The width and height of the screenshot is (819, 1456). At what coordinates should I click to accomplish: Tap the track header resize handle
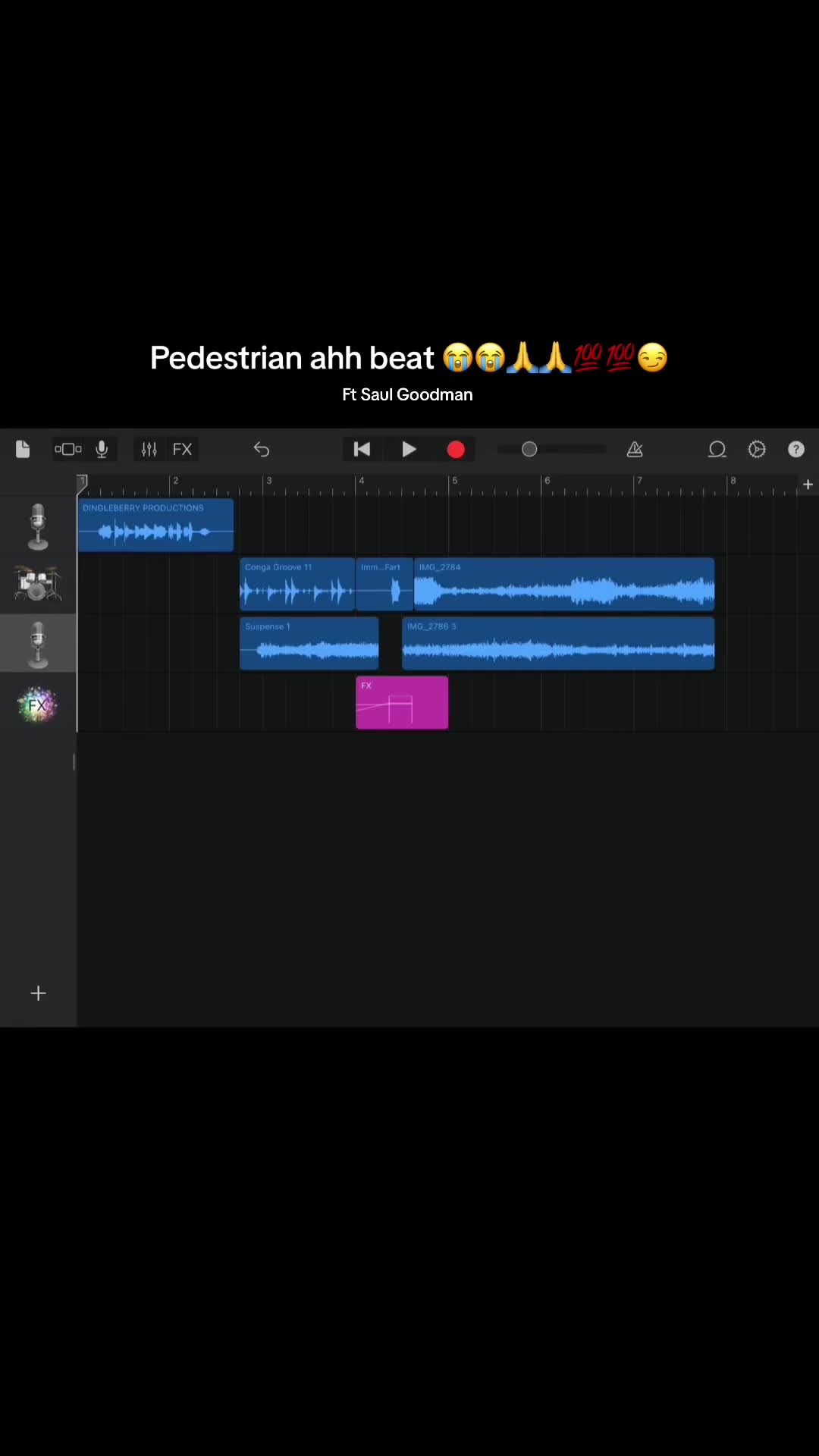(x=74, y=761)
